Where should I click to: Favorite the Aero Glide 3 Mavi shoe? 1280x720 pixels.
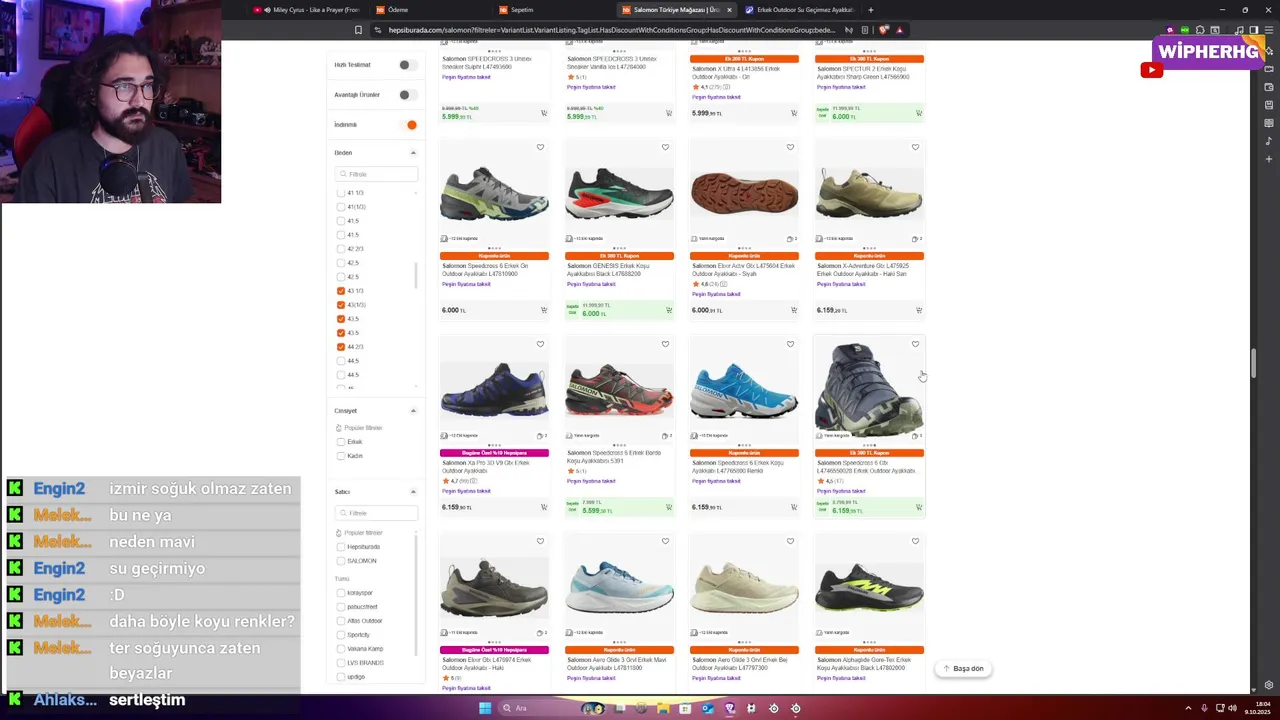[x=665, y=541]
